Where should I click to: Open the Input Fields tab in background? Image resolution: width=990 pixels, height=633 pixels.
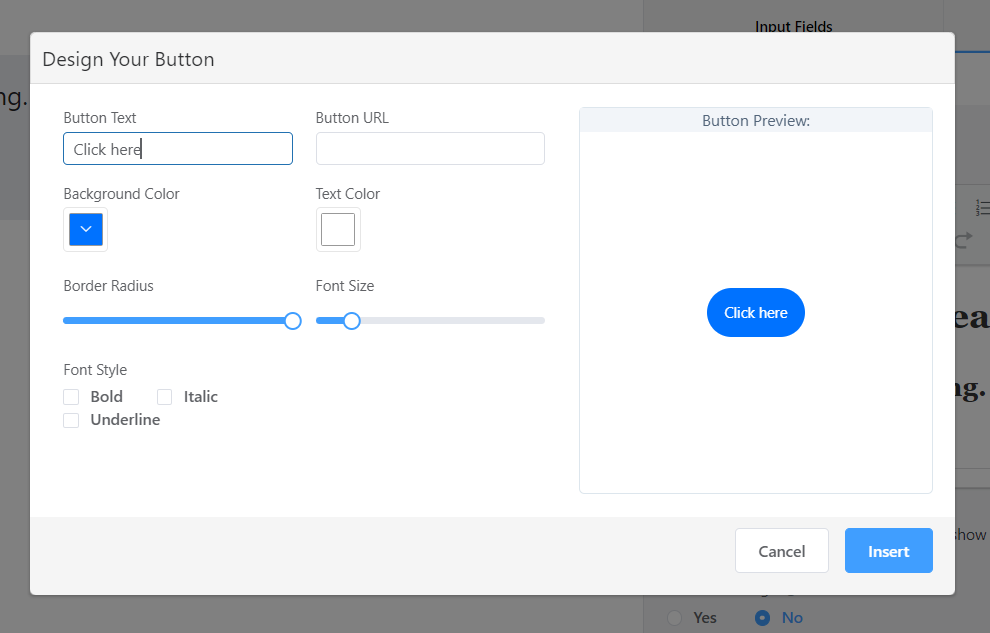794,27
